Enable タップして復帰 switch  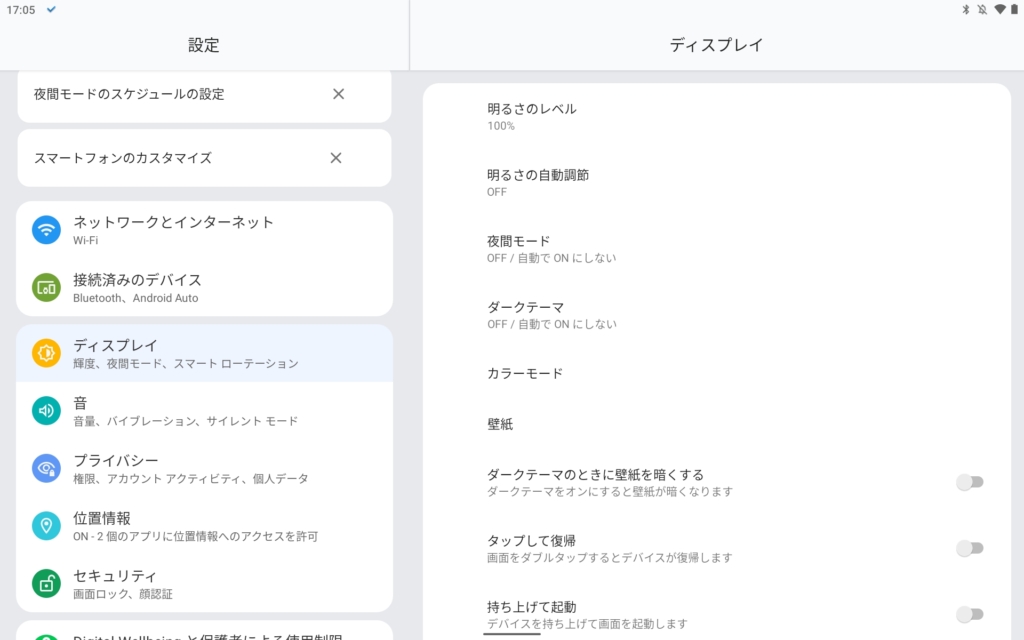pyautogui.click(x=969, y=548)
